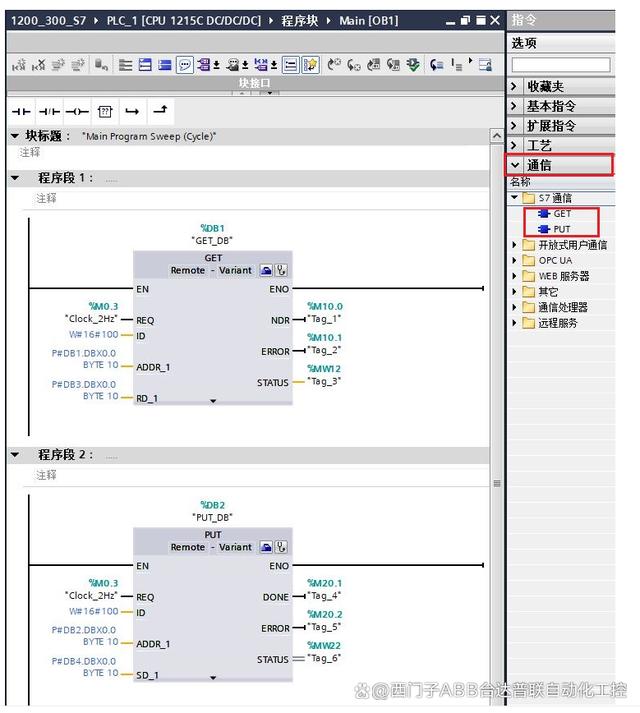Open configuration icon on PUT block
640x713 pixels.
click(266, 547)
